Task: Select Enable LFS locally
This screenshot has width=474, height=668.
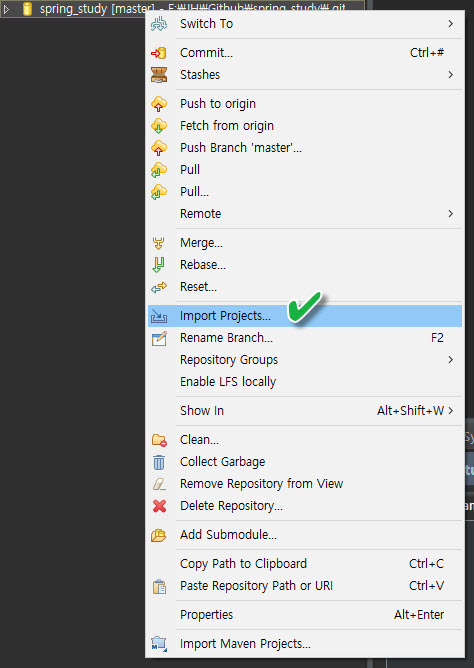Action: [305, 382]
